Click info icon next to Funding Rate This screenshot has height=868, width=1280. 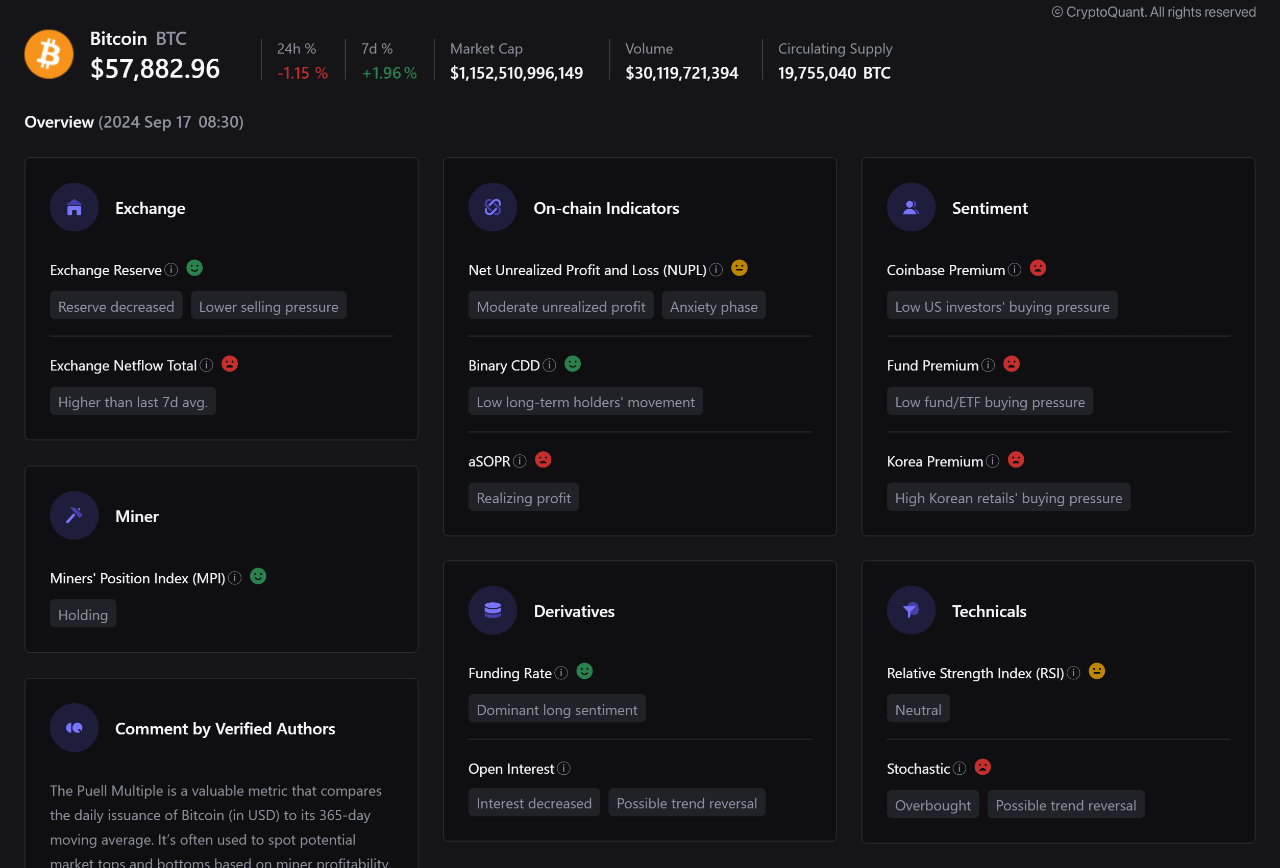(x=562, y=673)
